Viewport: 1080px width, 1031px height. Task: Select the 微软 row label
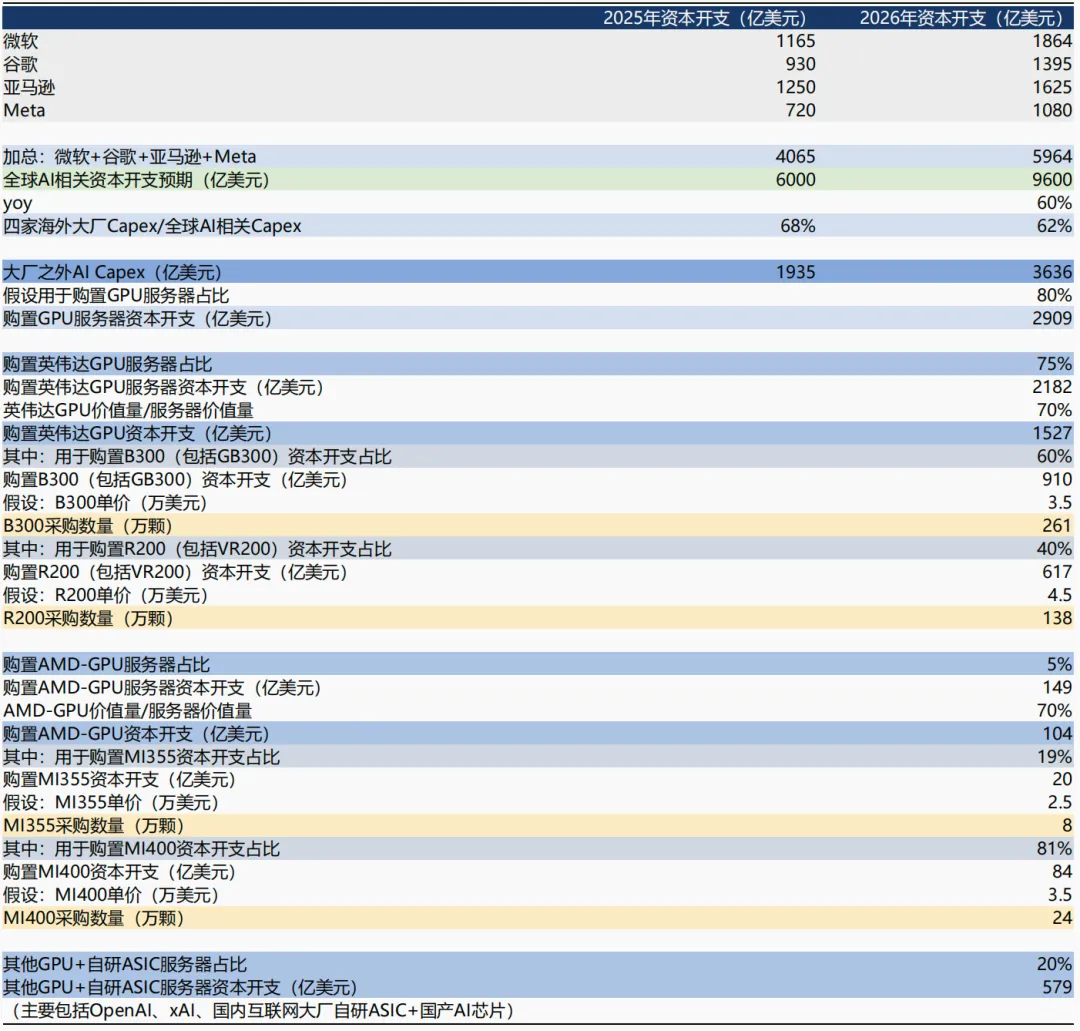tap(21, 41)
